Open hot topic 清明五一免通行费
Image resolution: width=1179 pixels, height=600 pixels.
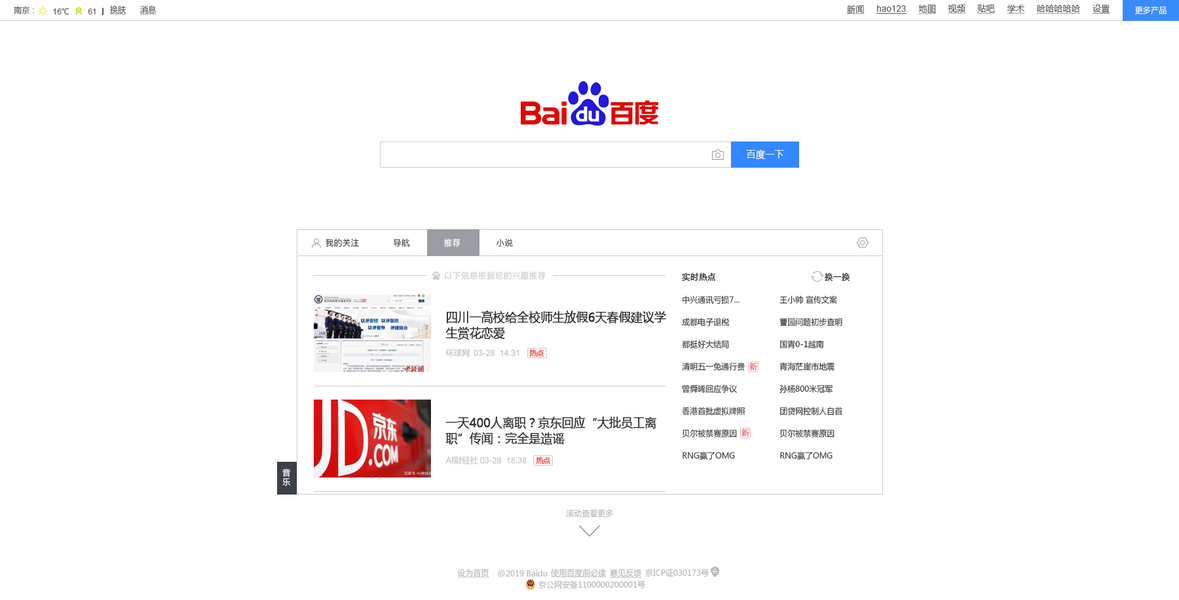(713, 366)
